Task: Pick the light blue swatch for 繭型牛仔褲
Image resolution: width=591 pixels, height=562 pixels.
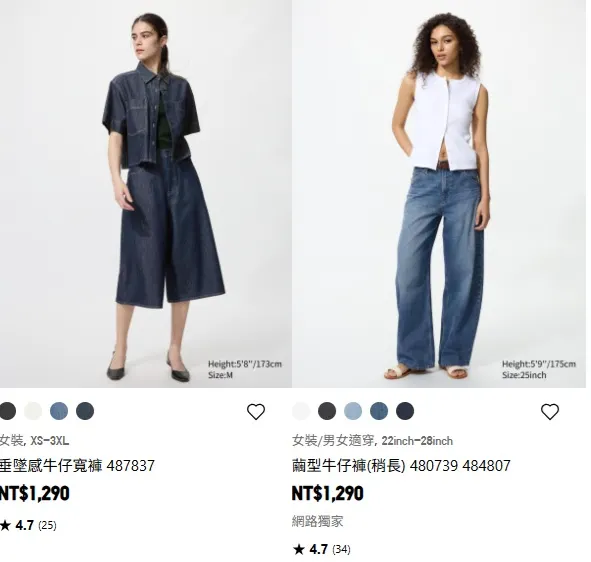Action: coord(353,411)
